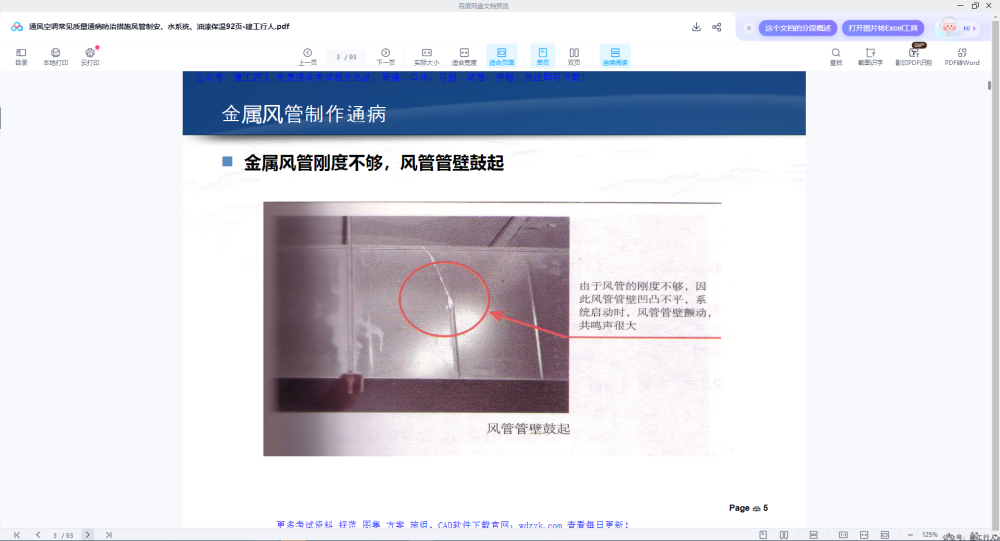Toggle 连续阅读 continuous reading
This screenshot has width=1000, height=541.
[615, 56]
